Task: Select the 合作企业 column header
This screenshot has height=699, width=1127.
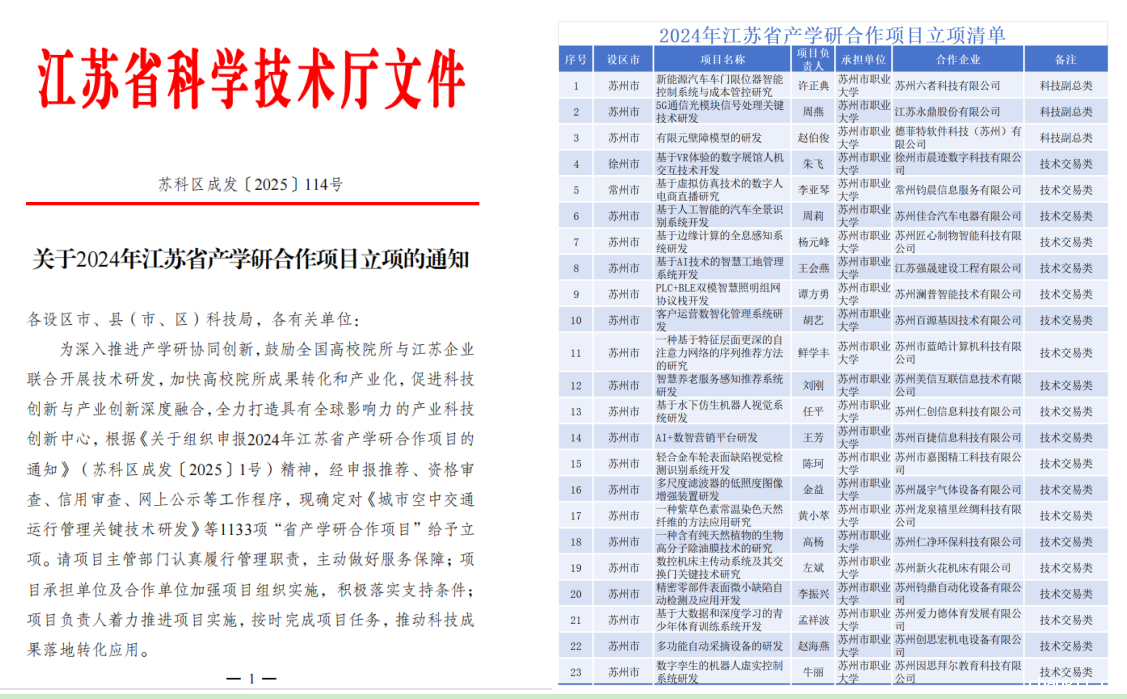Action: pyautogui.click(x=957, y=59)
